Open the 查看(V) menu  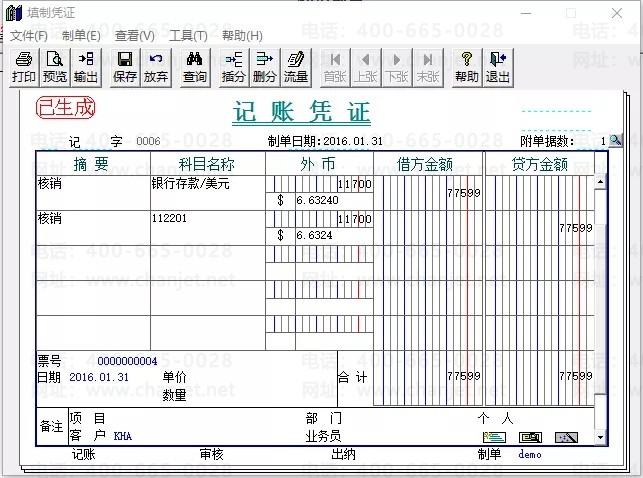coord(135,36)
